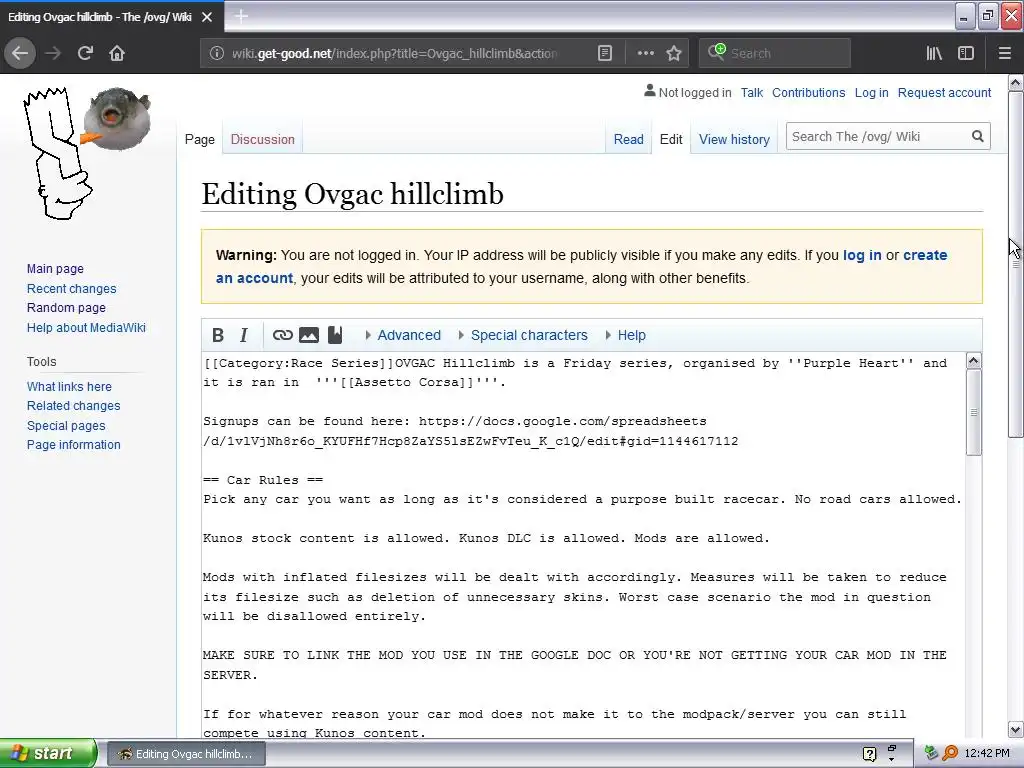This screenshot has width=1024, height=768.
Task: Open the Firefox hamburger menu
Action: coord(1005,54)
